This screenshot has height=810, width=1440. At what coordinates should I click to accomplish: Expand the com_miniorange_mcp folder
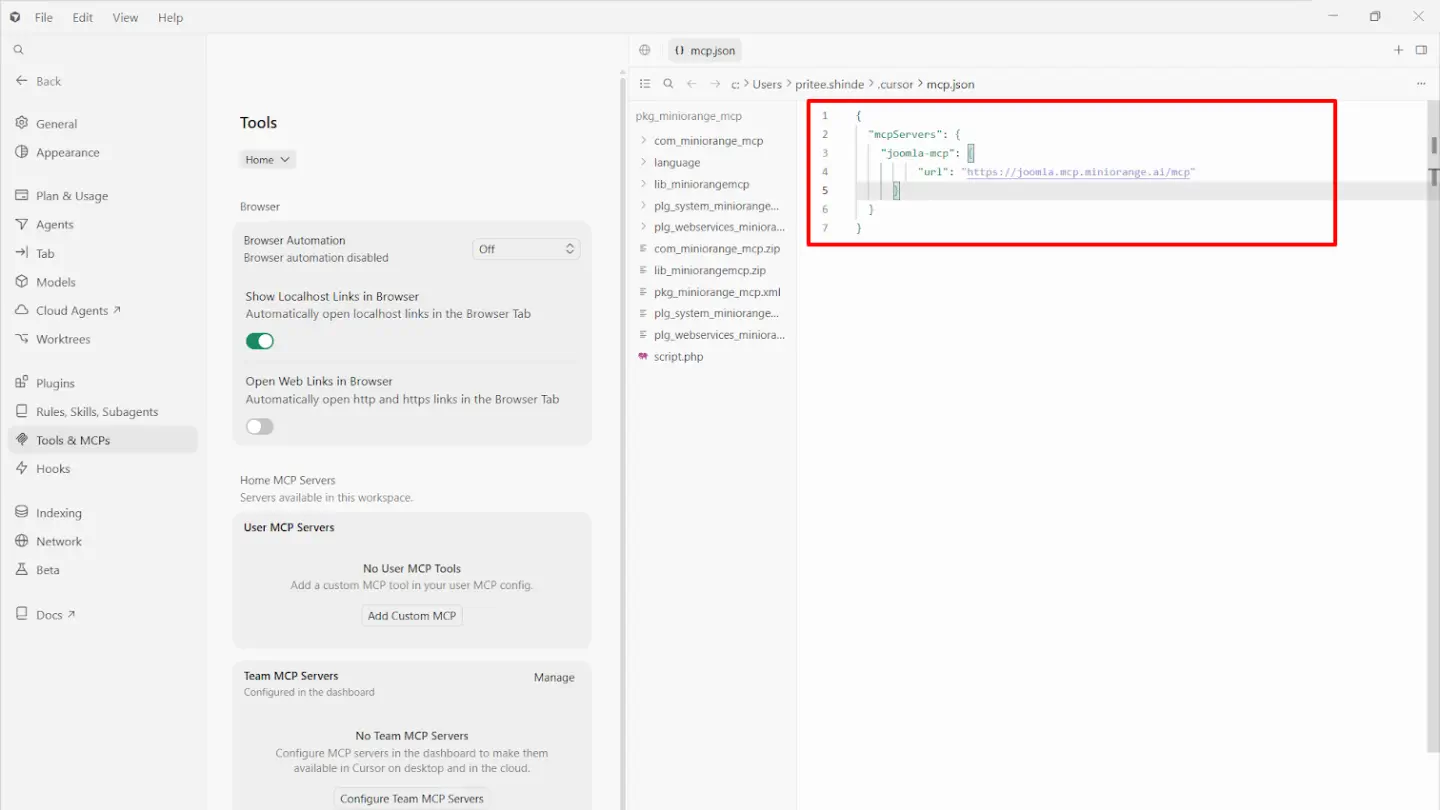pos(708,141)
